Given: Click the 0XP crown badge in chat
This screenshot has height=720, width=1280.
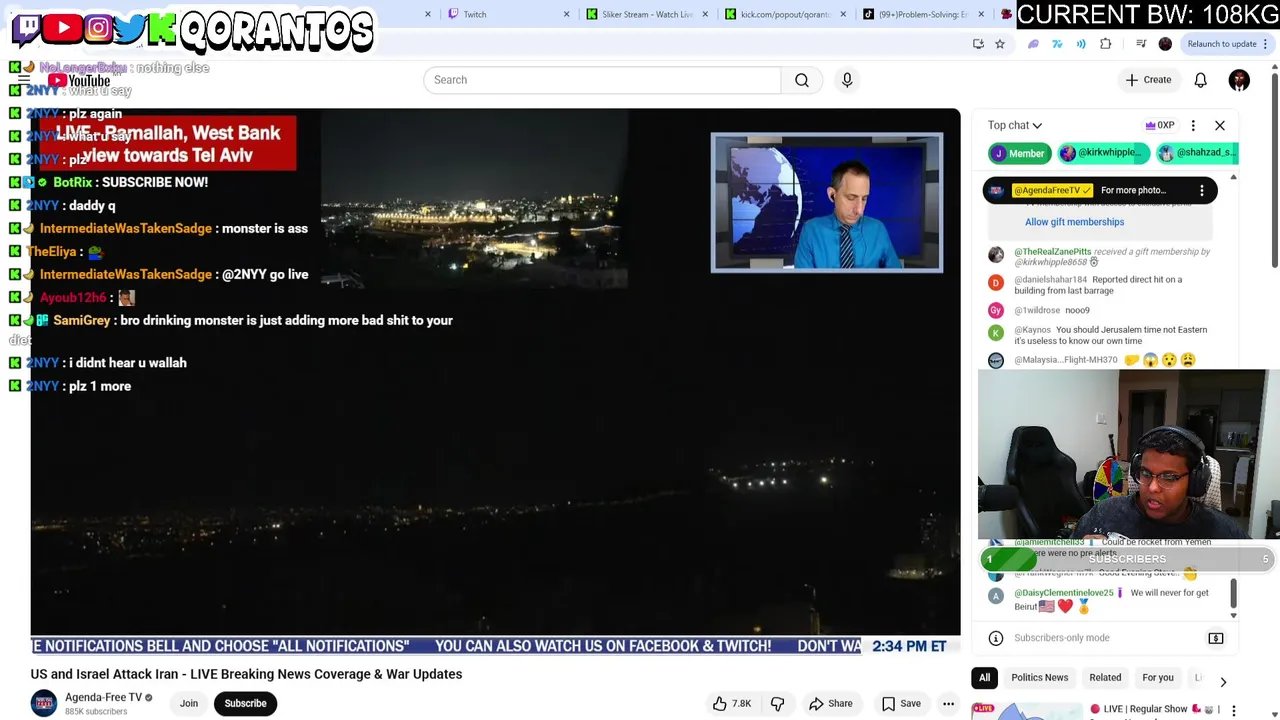Looking at the screenshot, I should [1160, 125].
